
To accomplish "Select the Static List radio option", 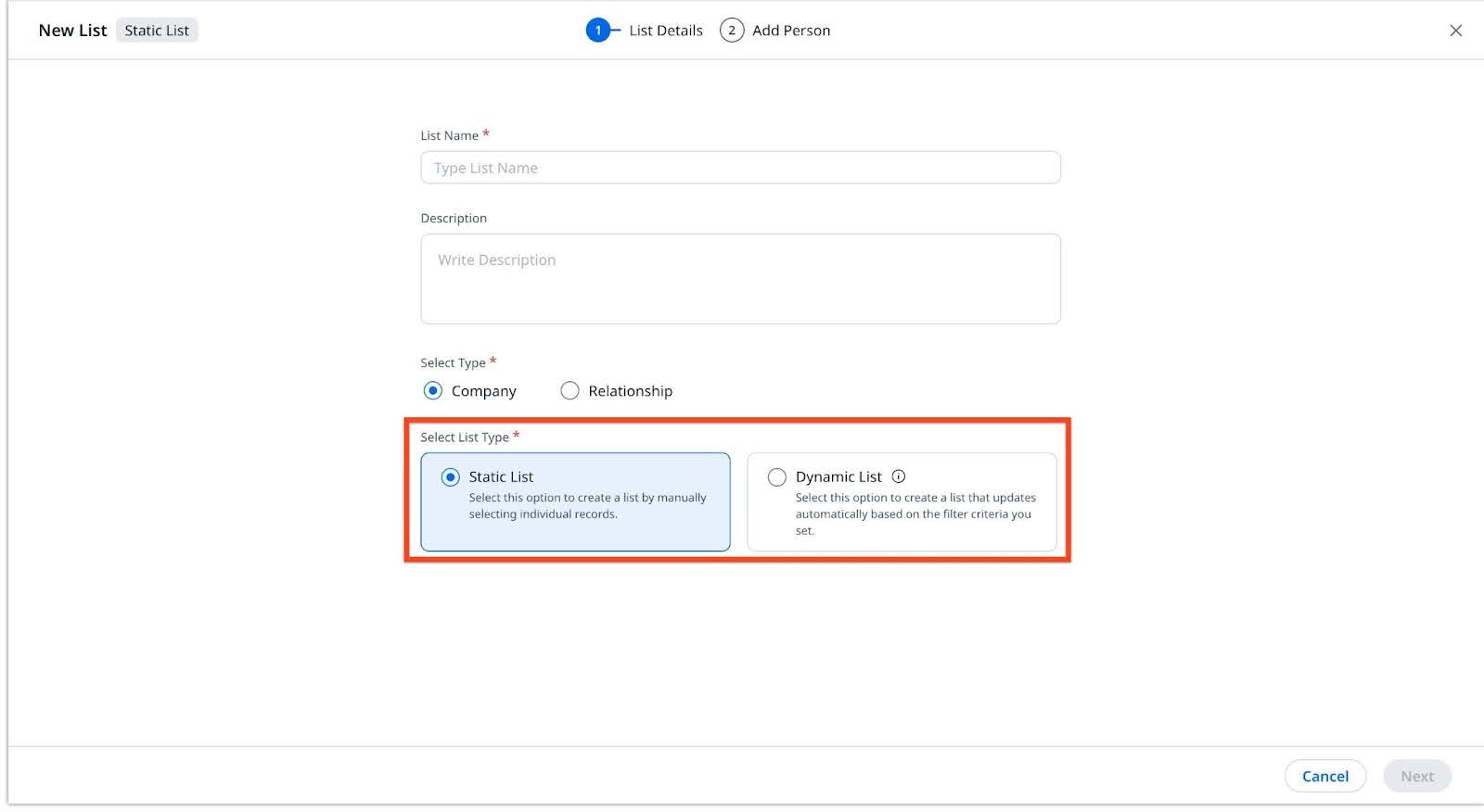I will tap(450, 477).
